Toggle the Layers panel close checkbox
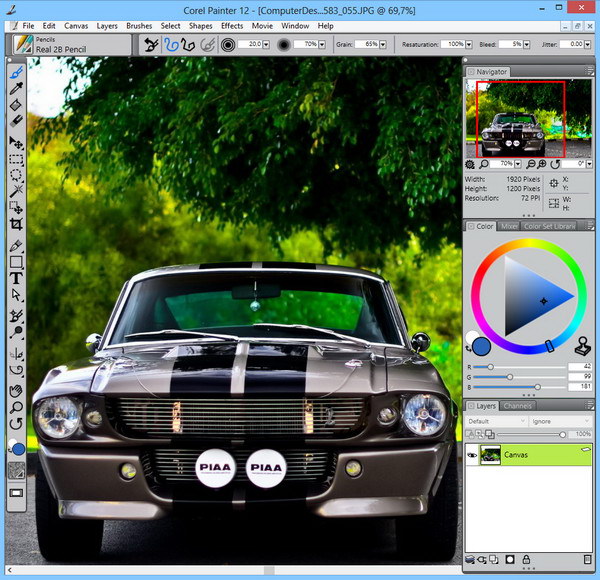This screenshot has height=580, width=600. pyautogui.click(x=470, y=405)
